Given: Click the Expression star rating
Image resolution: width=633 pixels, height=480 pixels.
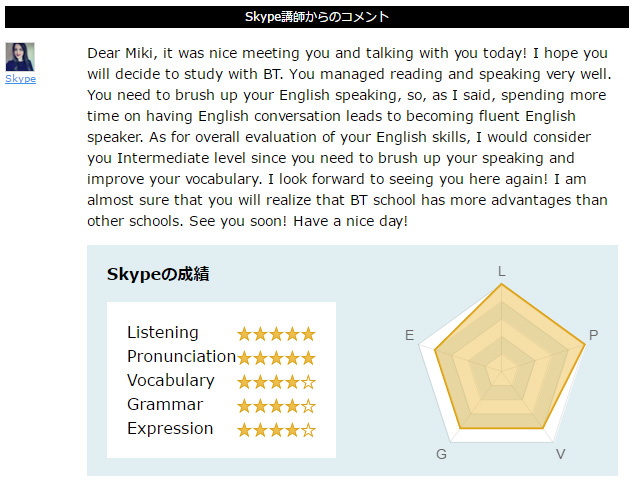Looking at the screenshot, I should tap(276, 430).
